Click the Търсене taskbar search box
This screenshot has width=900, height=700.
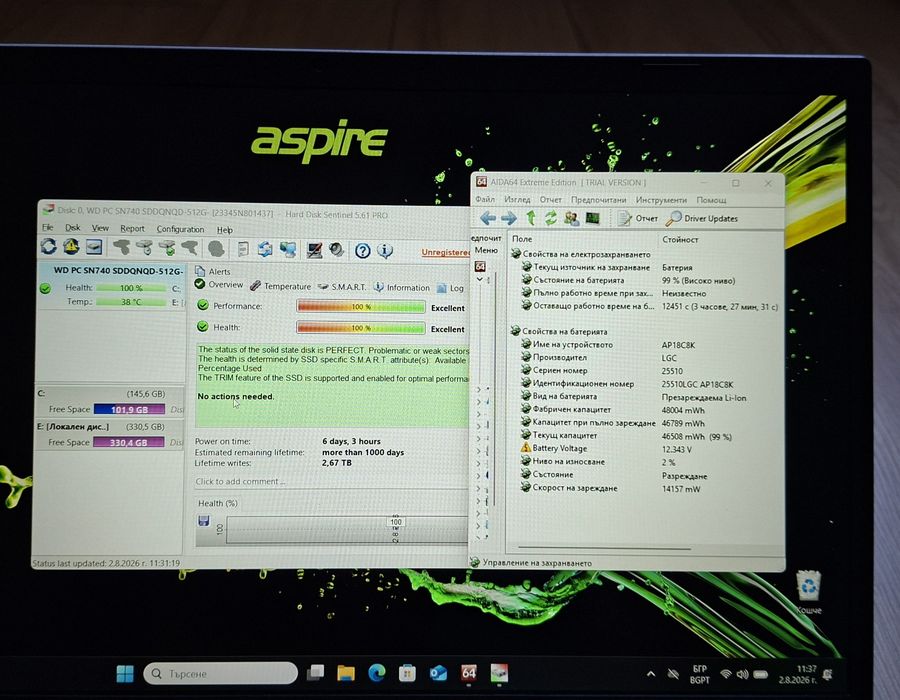tap(221, 673)
